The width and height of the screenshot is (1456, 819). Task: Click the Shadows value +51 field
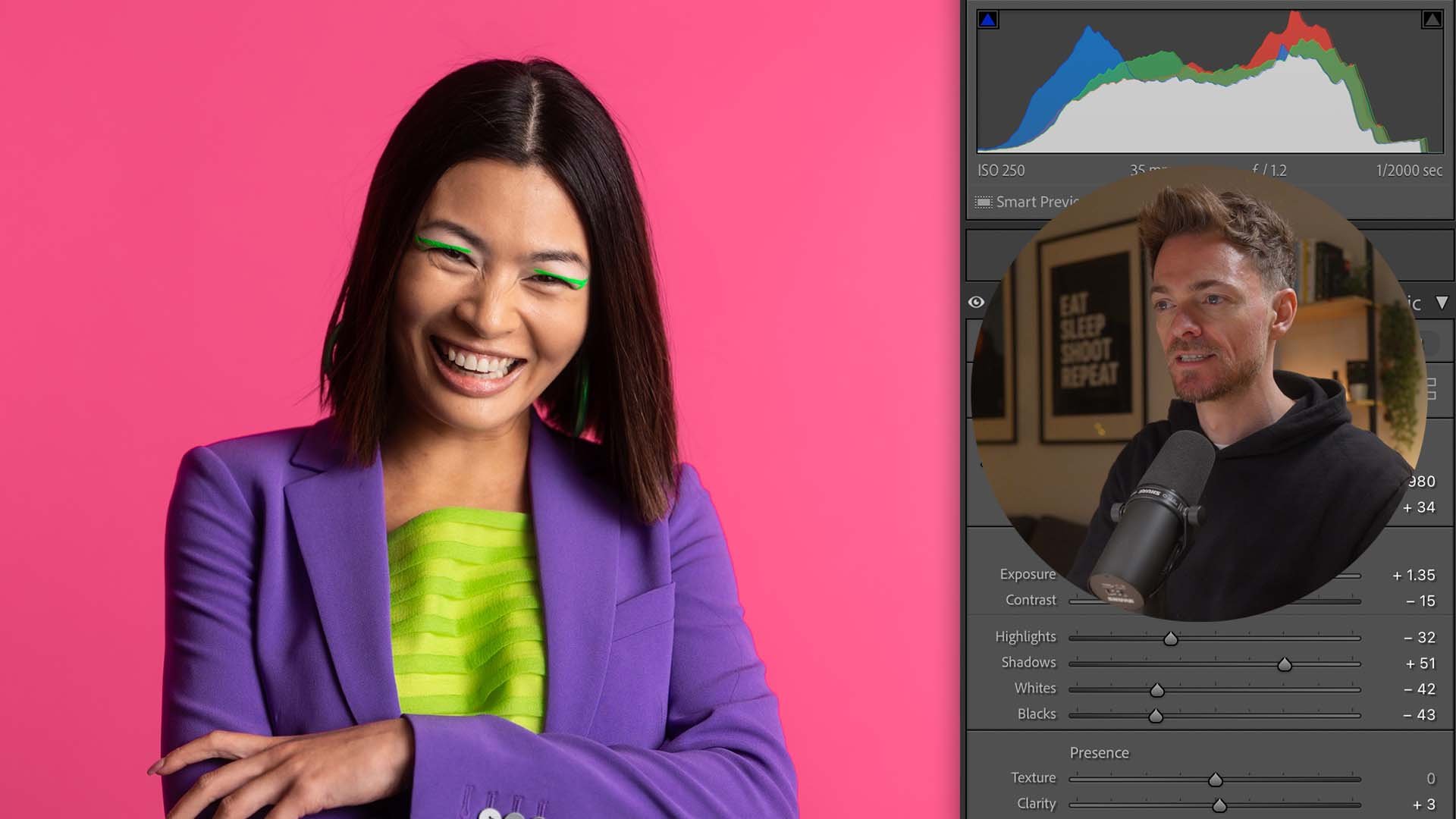pyautogui.click(x=1420, y=664)
